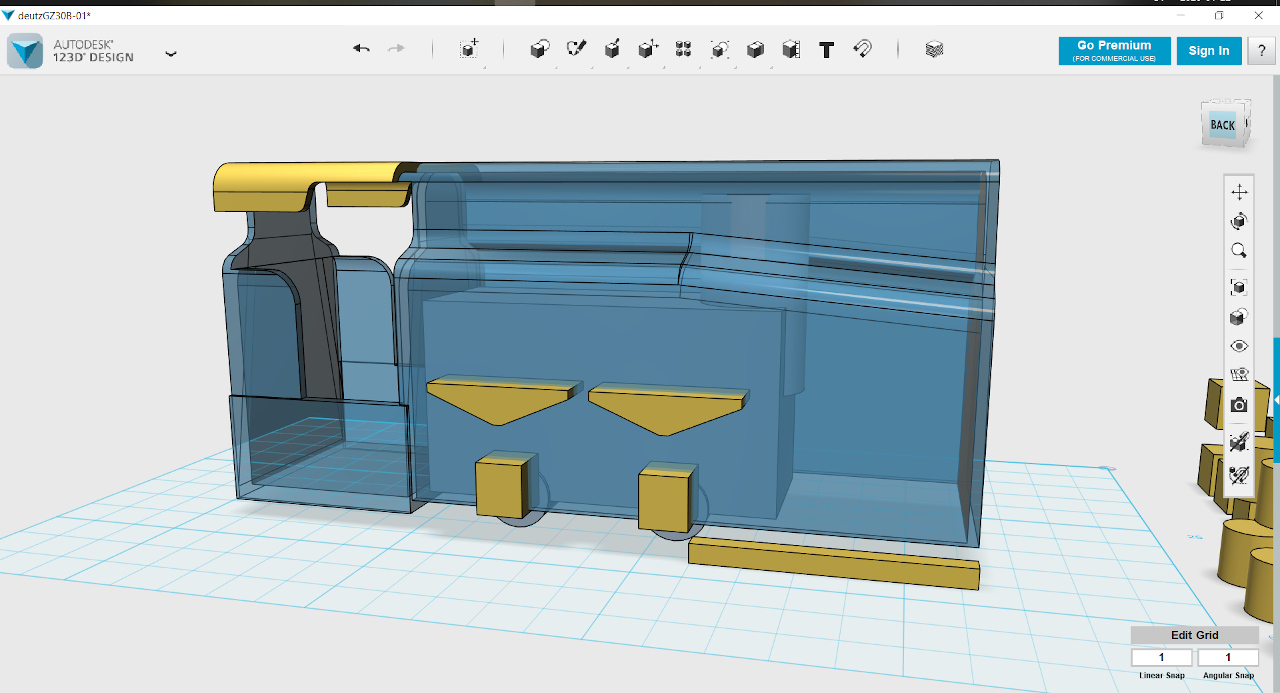Open the Construct tool
The height and width of the screenshot is (693, 1280).
pyautogui.click(x=612, y=49)
